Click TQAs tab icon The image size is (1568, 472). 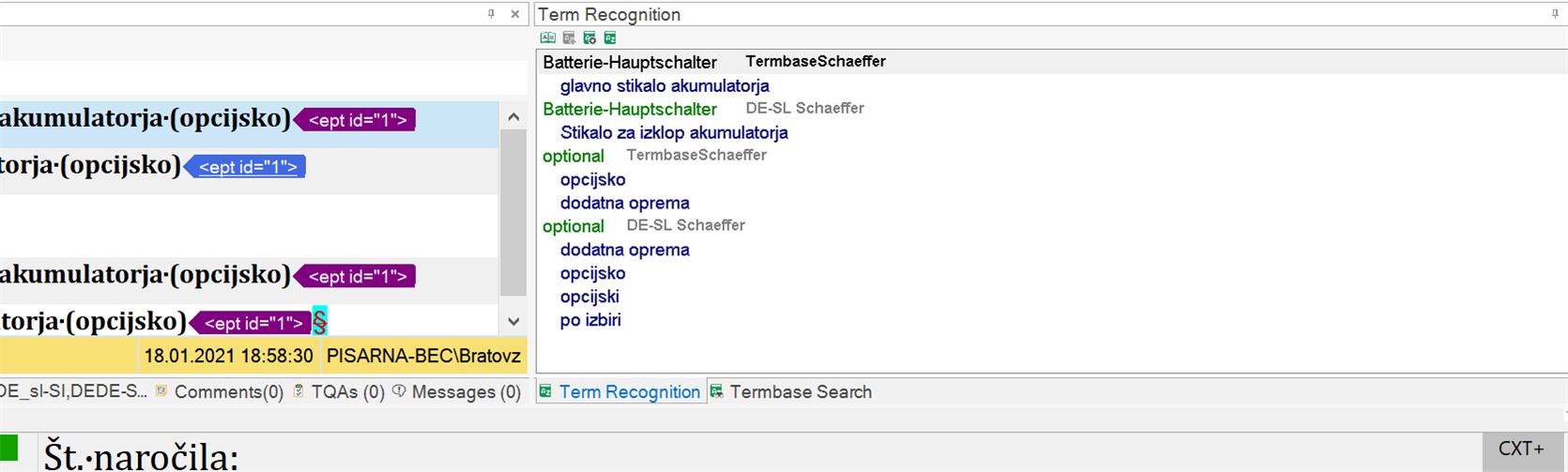pyautogui.click(x=299, y=390)
